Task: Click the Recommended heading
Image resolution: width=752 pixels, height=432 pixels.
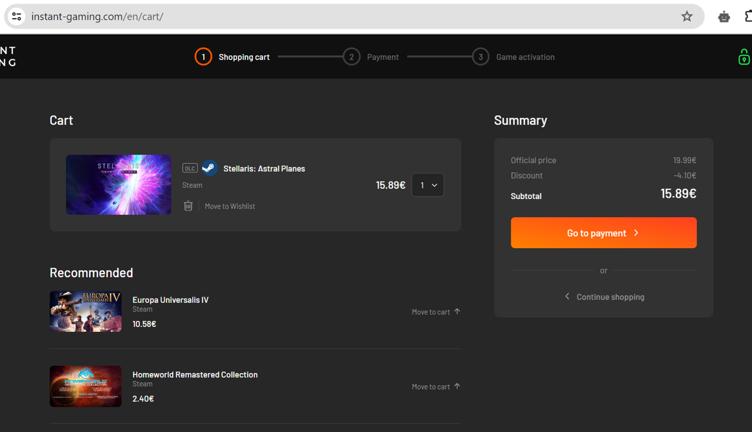Action: (91, 273)
